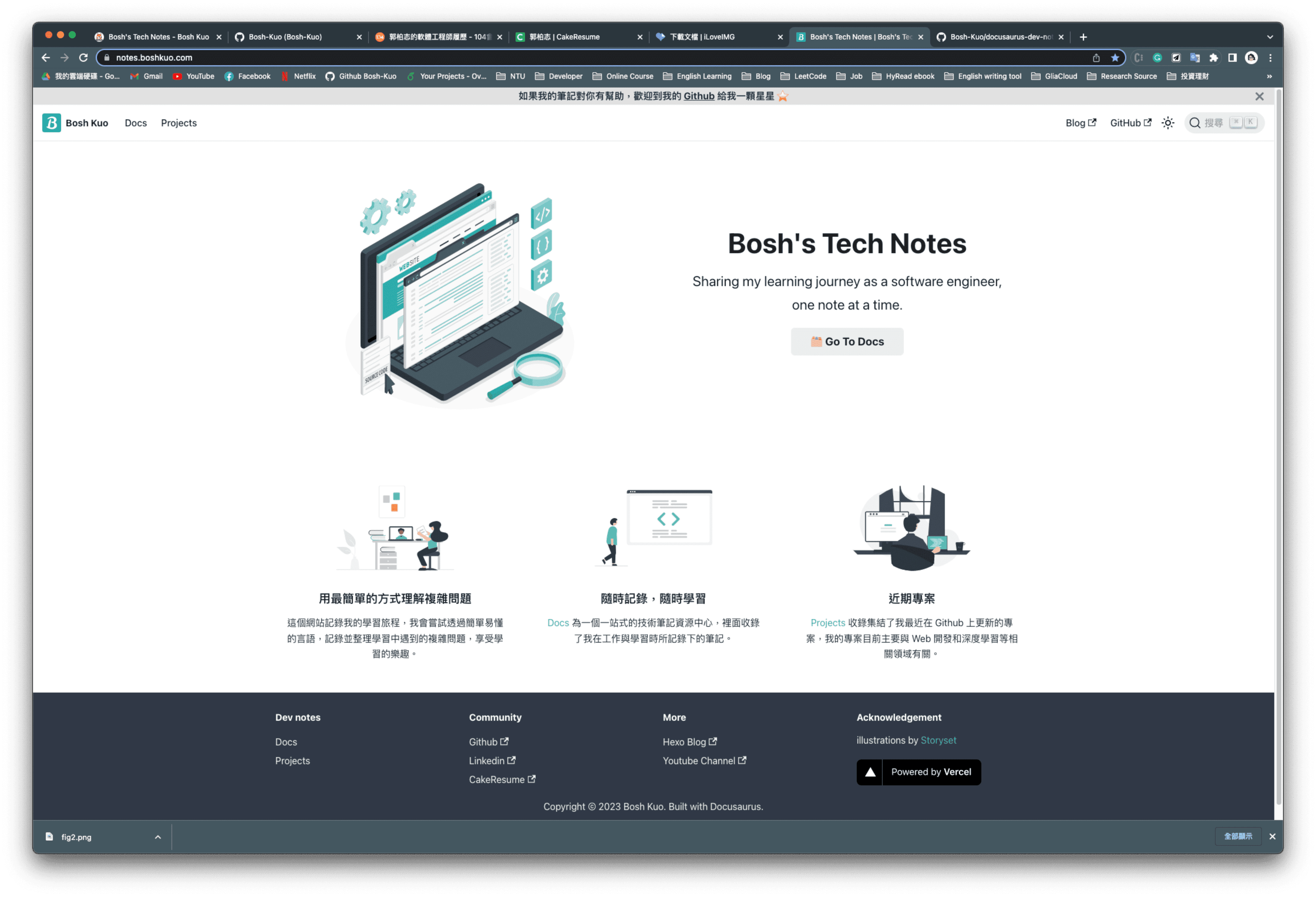Image resolution: width=1316 pixels, height=897 pixels.
Task: Open the LeetCode bookmarks folder
Action: [803, 76]
